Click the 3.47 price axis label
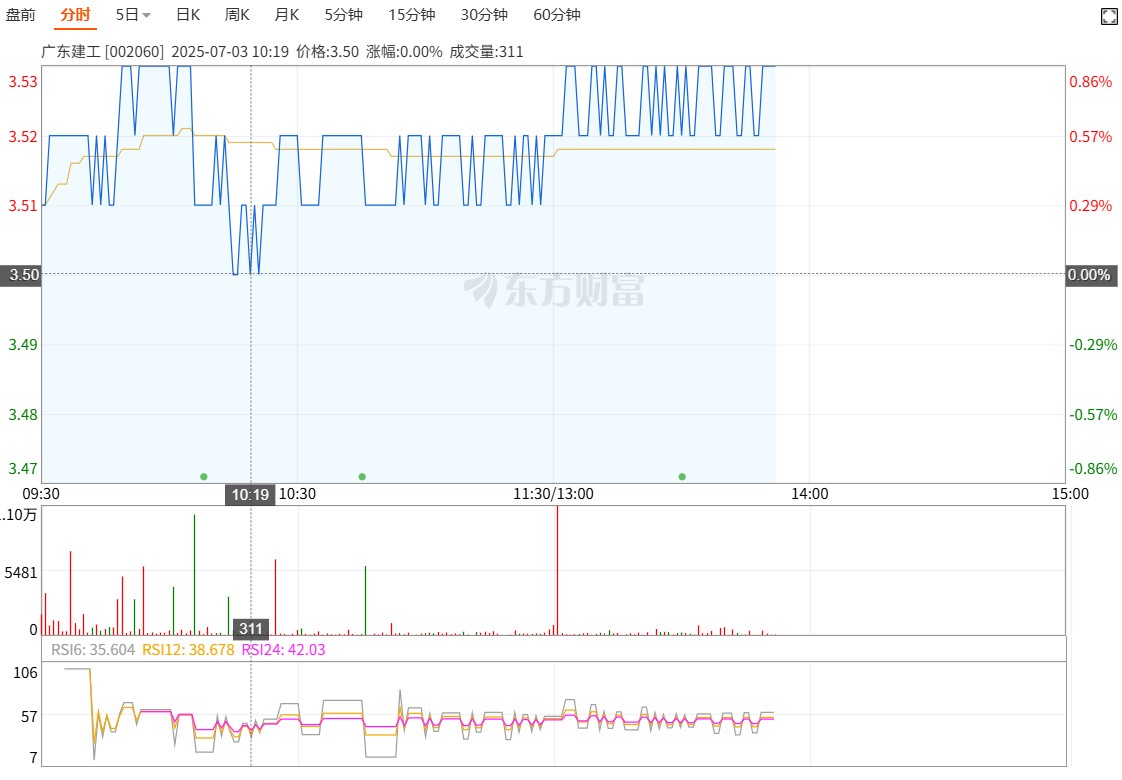 (23, 469)
